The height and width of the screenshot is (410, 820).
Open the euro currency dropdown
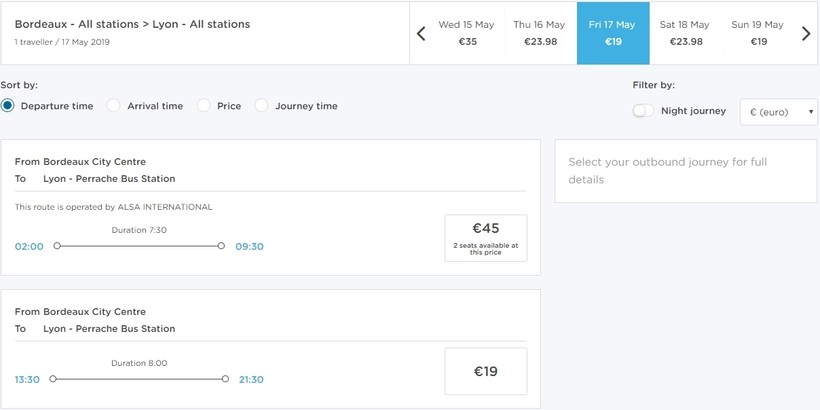tap(778, 112)
